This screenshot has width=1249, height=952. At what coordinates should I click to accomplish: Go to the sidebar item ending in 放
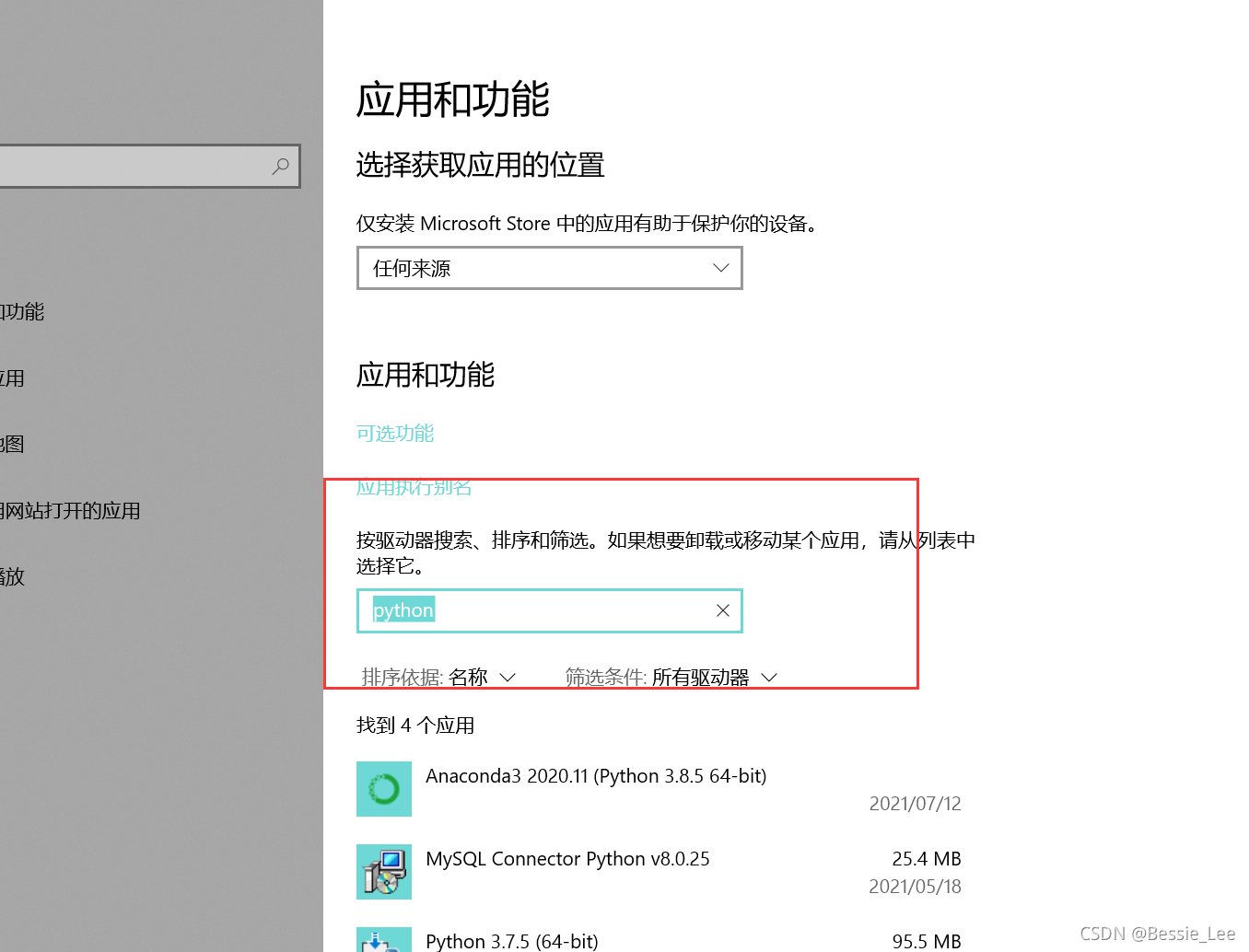pos(12,576)
